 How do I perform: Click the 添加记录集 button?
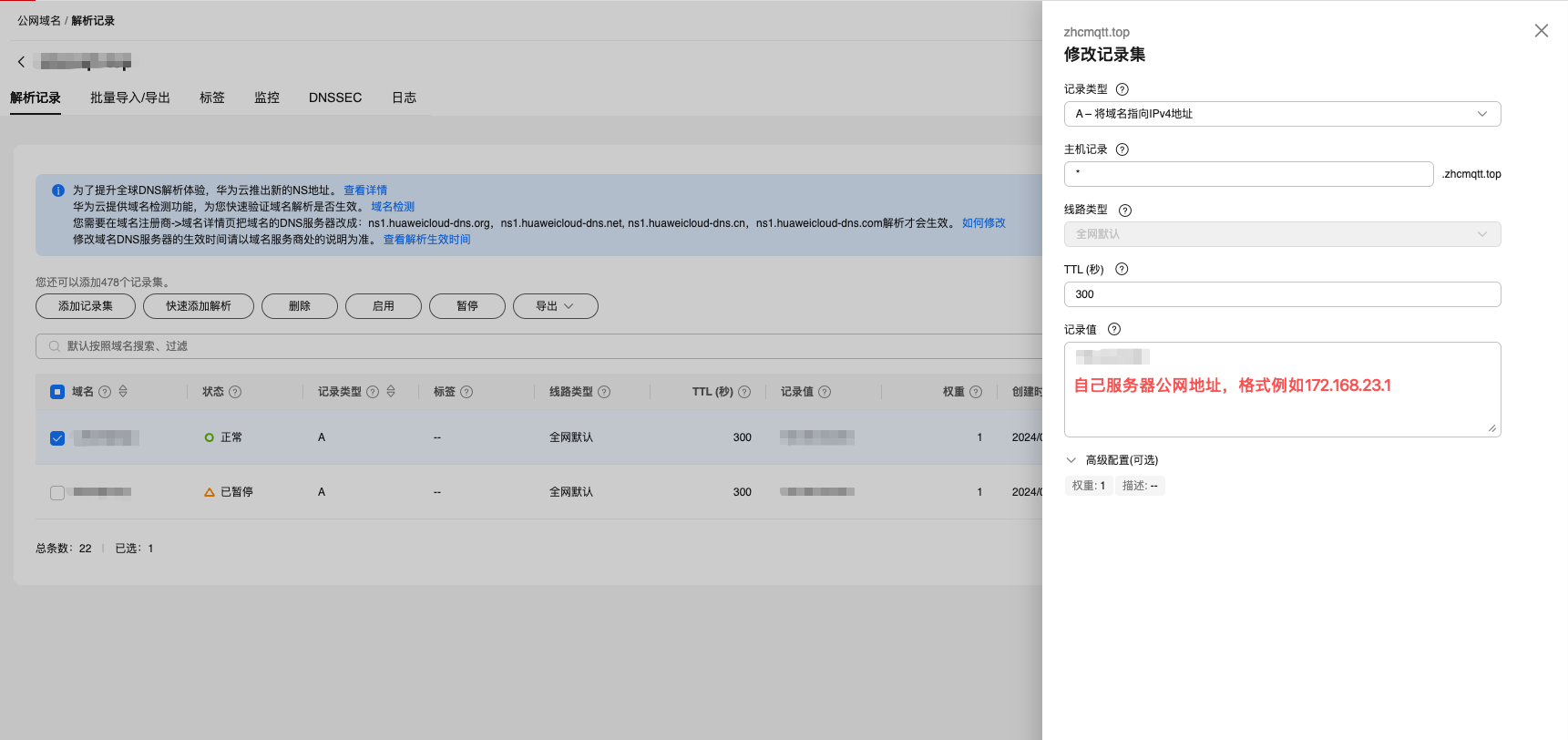tap(86, 306)
